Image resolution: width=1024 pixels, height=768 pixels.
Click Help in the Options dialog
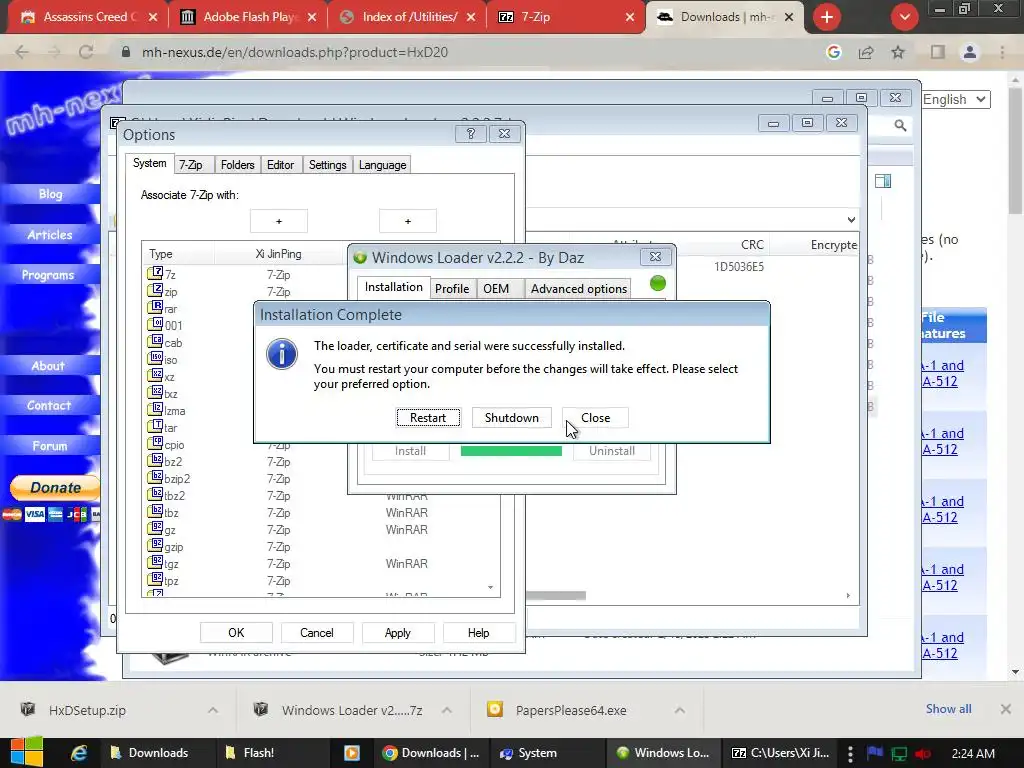pos(479,633)
